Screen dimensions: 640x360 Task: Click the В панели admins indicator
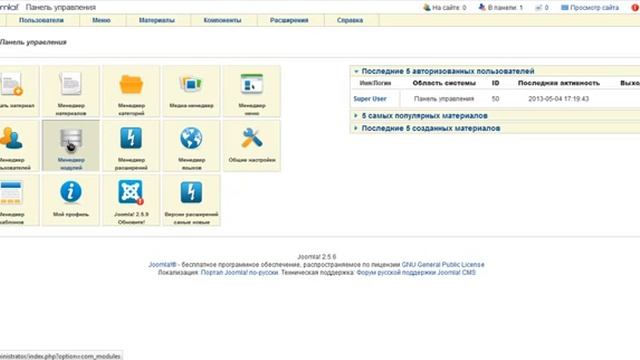pos(500,7)
